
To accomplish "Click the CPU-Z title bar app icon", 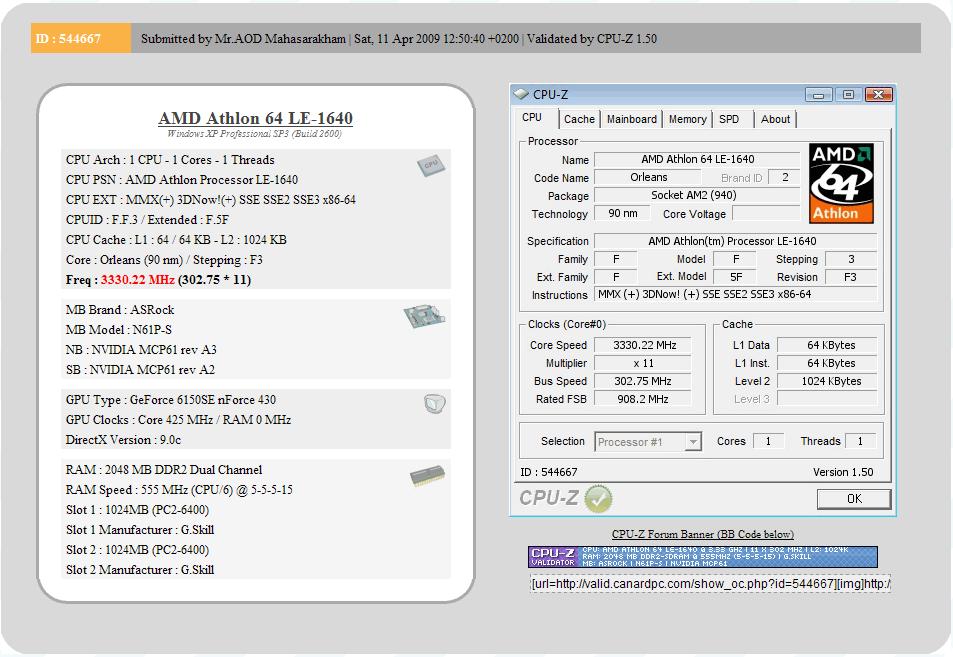I will (521, 94).
